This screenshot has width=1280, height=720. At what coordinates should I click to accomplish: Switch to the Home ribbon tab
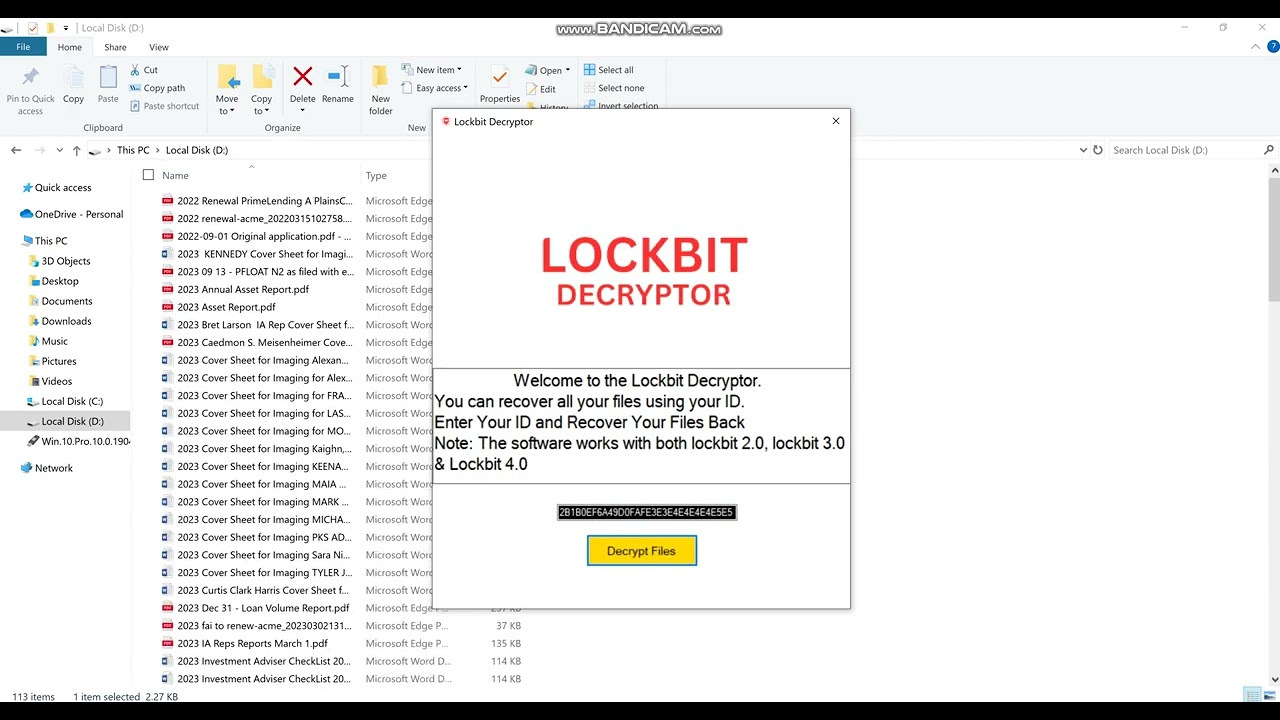(x=70, y=47)
